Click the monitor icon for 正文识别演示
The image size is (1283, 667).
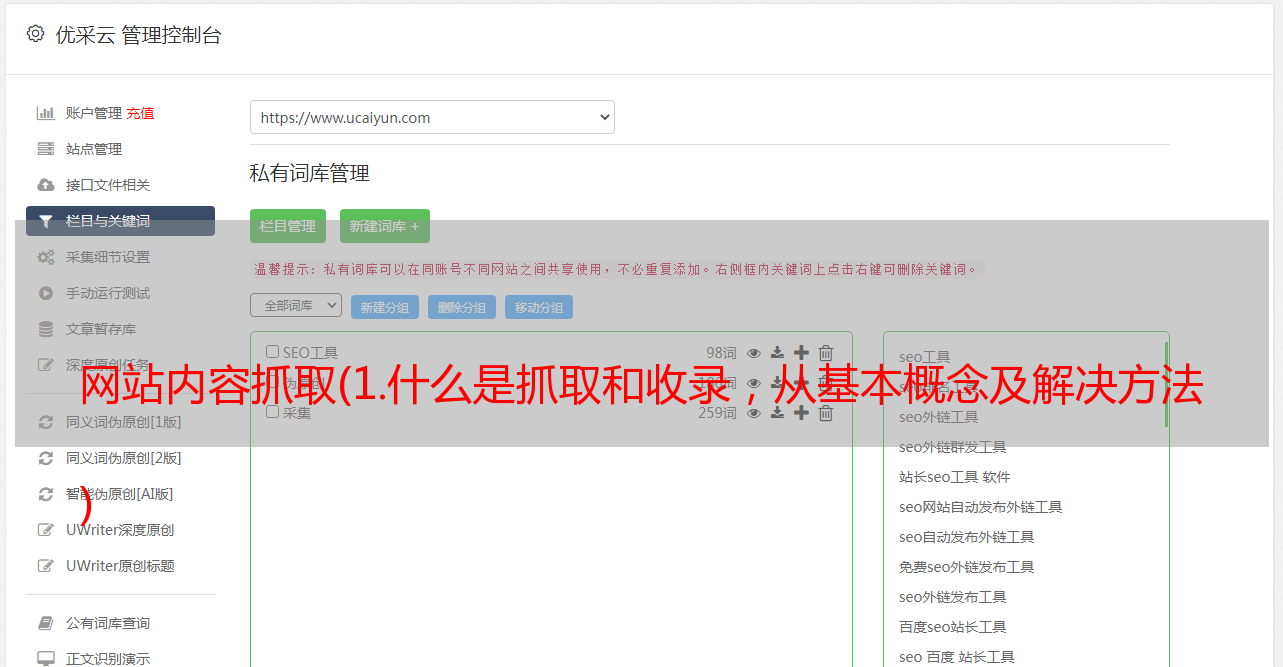(45, 659)
